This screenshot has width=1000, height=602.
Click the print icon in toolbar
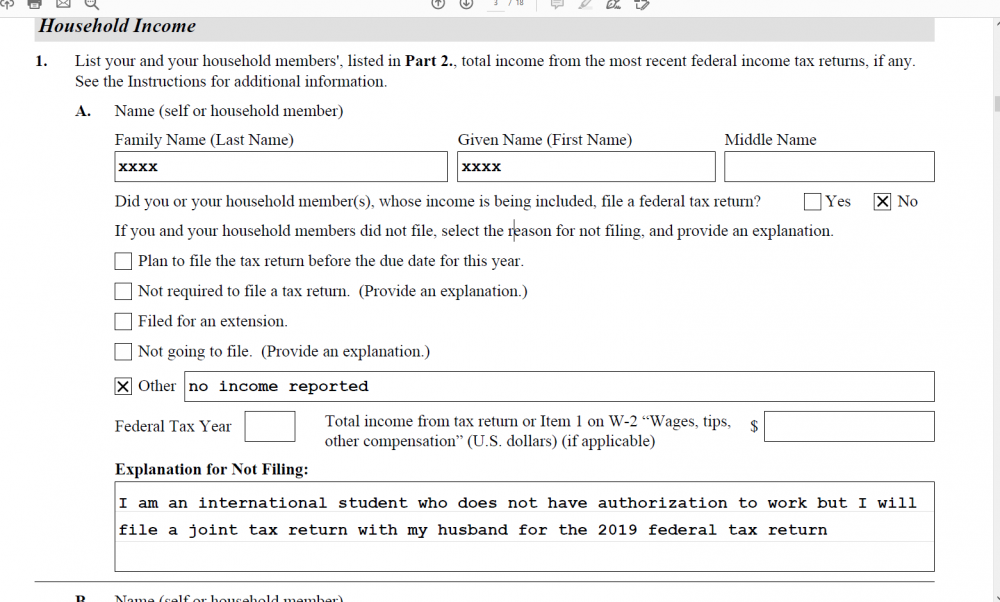pos(34,4)
